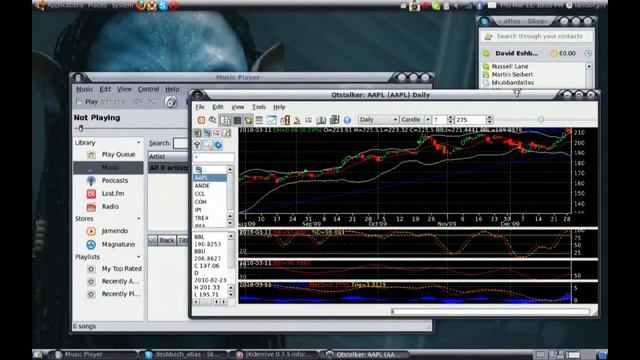Switch to Music Player in the taskbar
The image size is (640, 360).
click(x=94, y=354)
